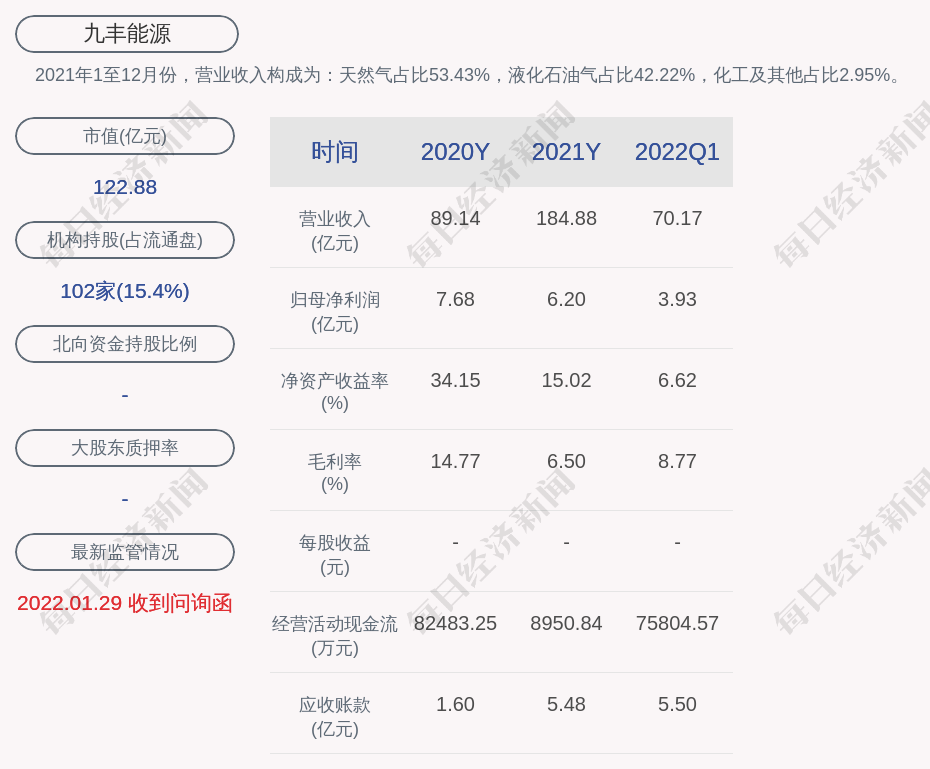
Task: Click the 大股东质押率 pill
Action: 125,448
